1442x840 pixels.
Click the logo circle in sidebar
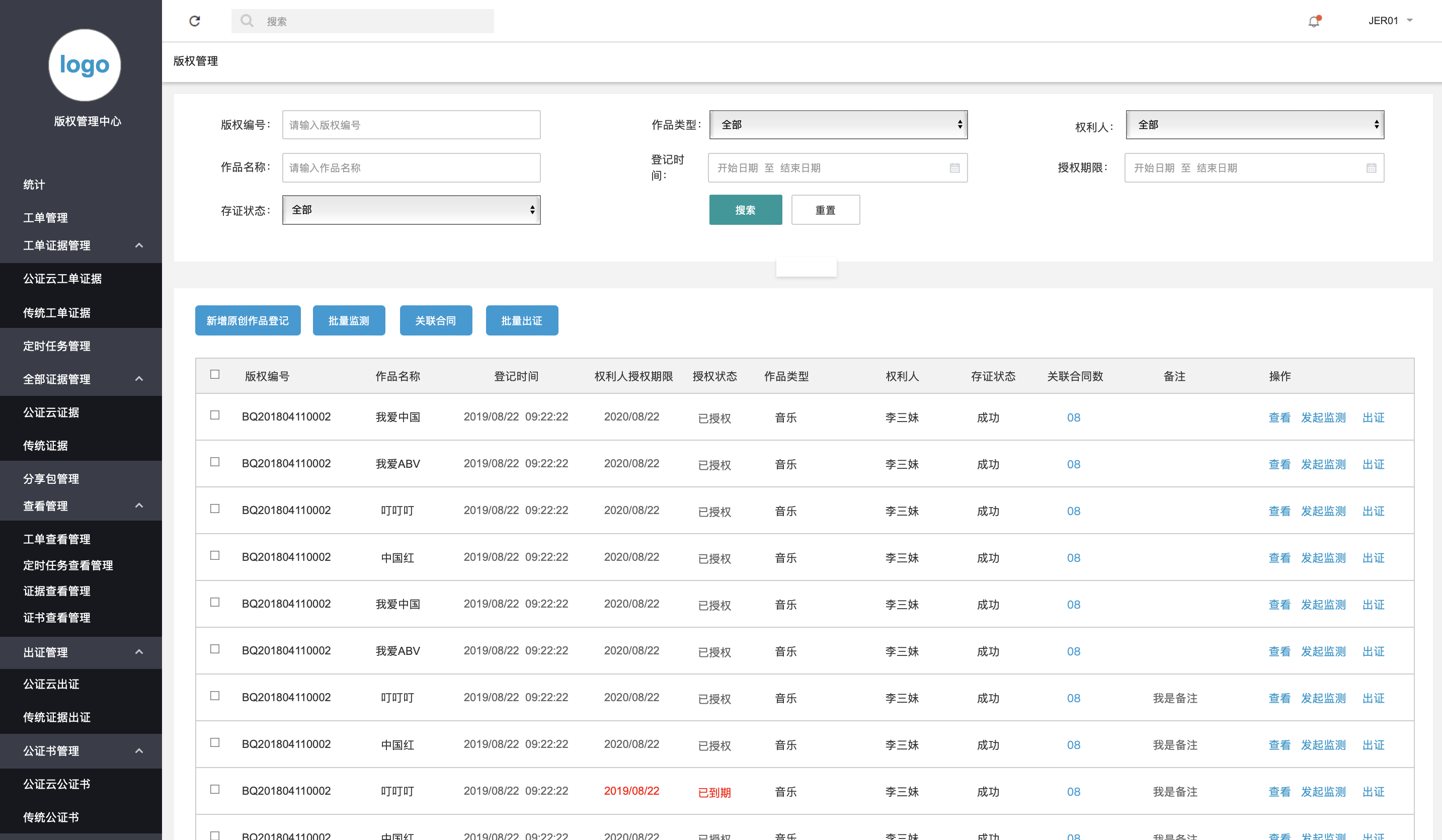[x=85, y=65]
